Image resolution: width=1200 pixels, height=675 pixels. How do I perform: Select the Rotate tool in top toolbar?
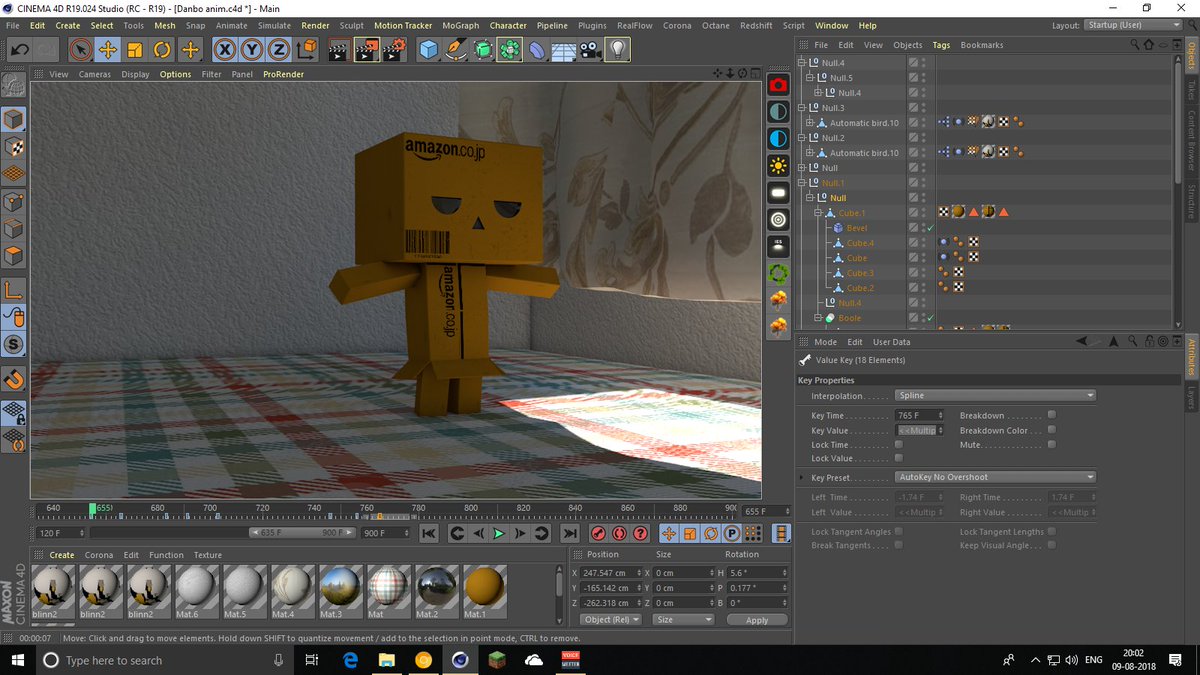[162, 49]
